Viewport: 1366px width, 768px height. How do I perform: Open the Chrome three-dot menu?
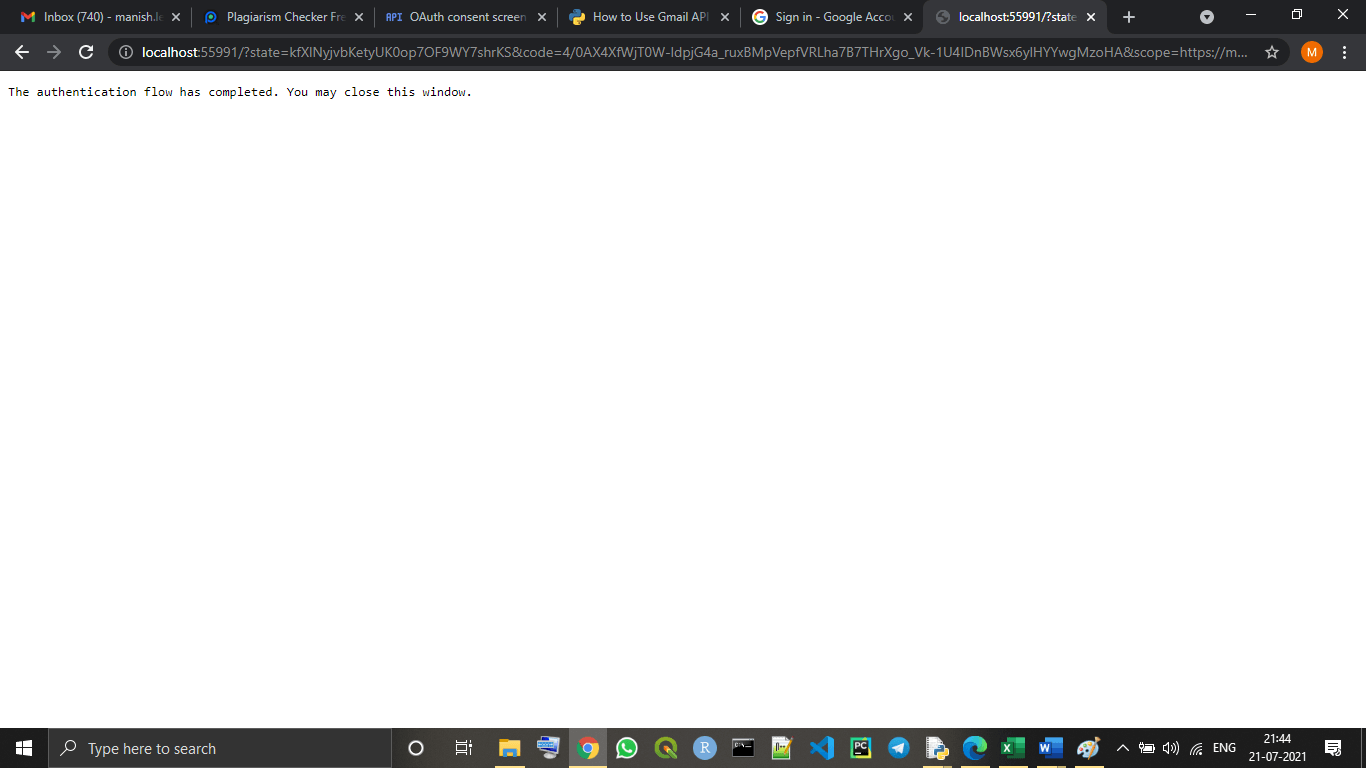coord(1345,51)
